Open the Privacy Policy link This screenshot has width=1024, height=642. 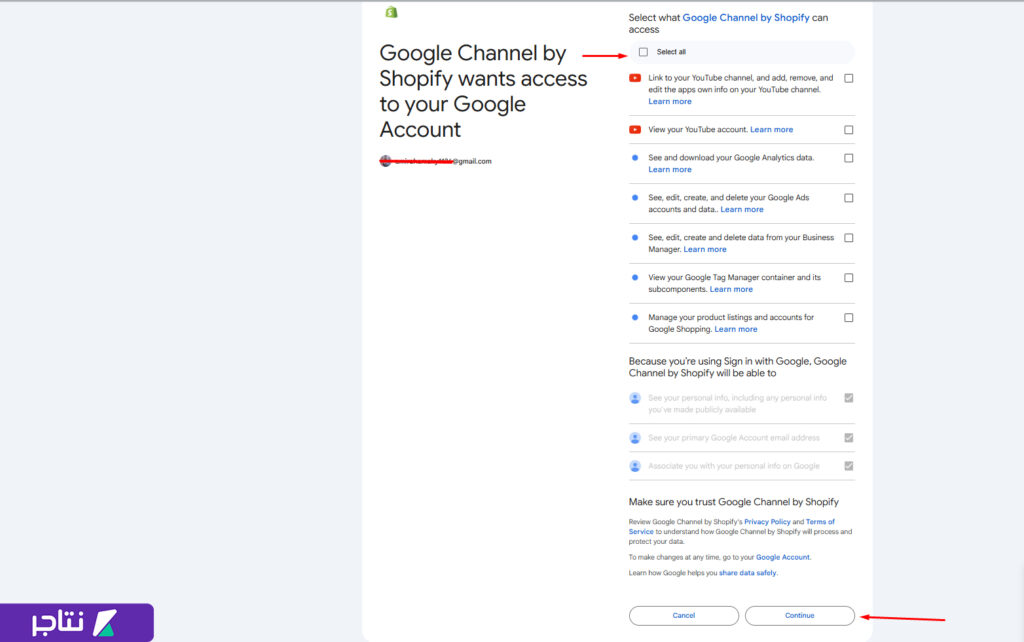pos(767,521)
